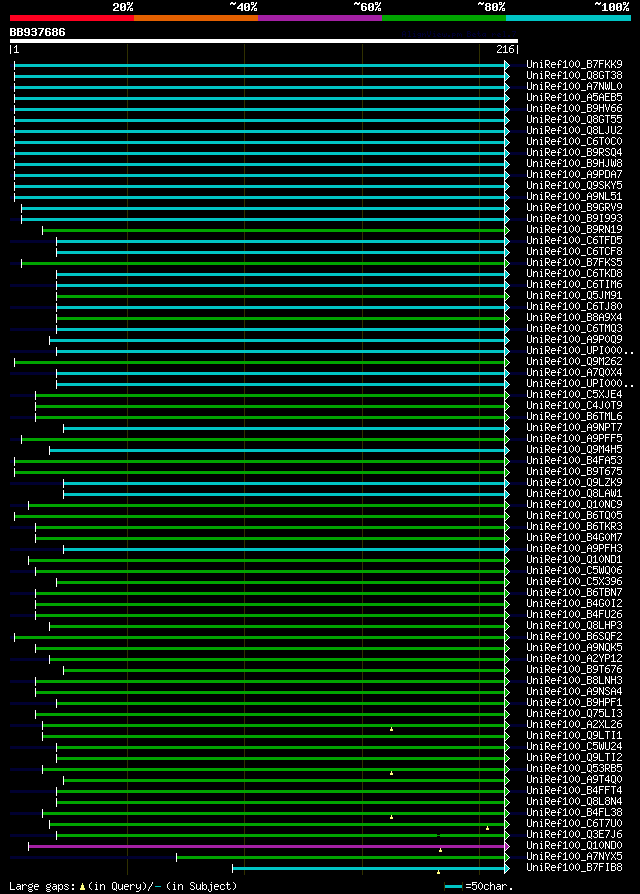This screenshot has height=894, width=640.
Task: Click UniRef100_B9GRV9 label
Action: click(574, 208)
